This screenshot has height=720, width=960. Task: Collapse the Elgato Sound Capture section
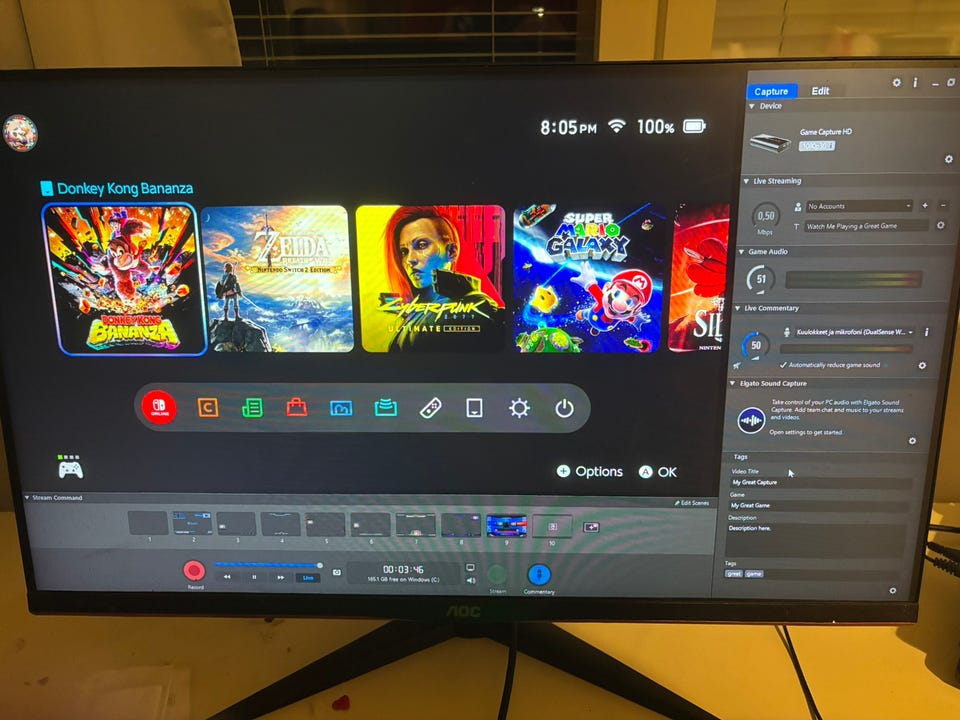point(733,384)
